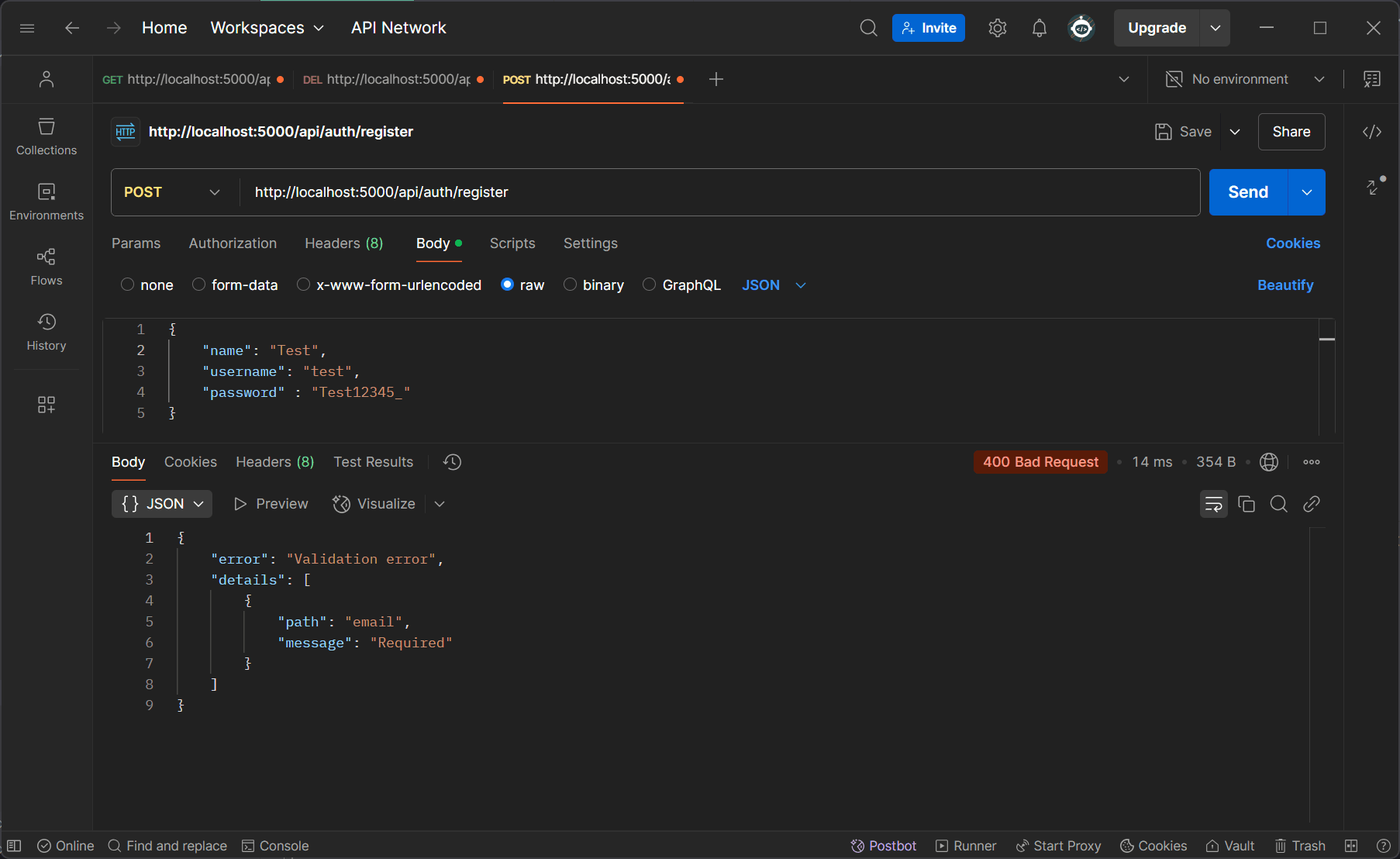Click the Share button
This screenshot has height=859, width=1400.
(x=1291, y=132)
